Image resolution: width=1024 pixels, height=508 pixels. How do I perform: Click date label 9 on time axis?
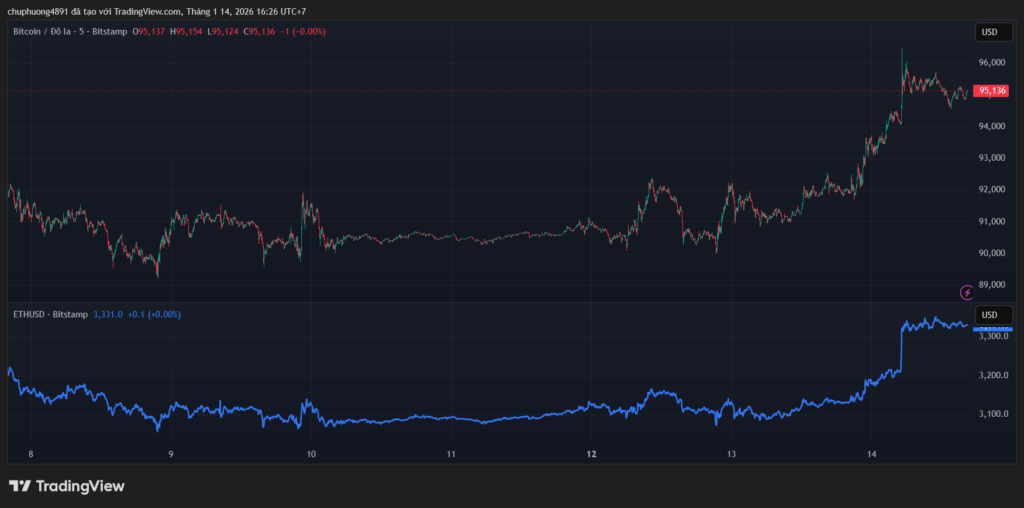(x=171, y=454)
